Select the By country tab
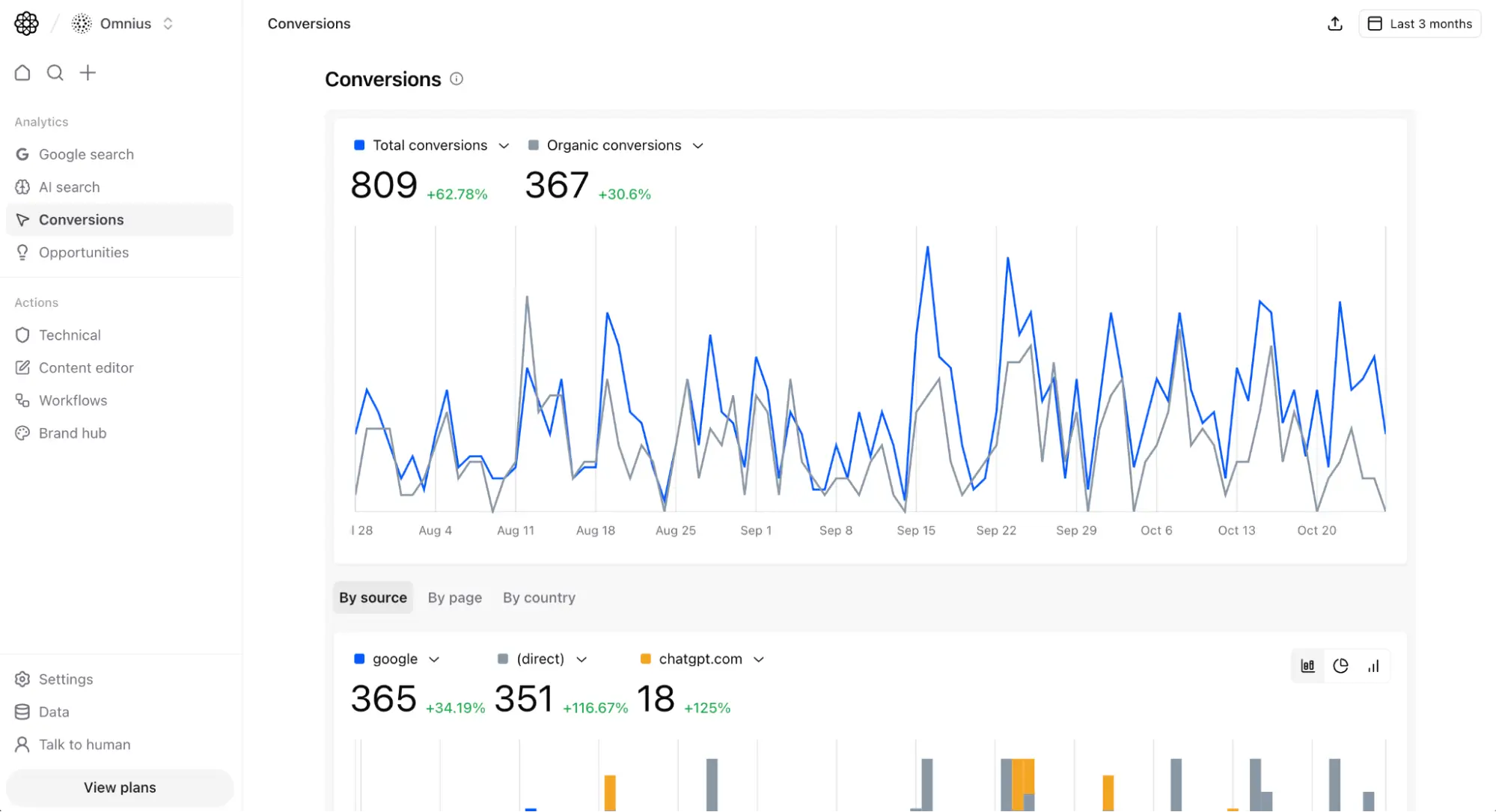 point(539,597)
